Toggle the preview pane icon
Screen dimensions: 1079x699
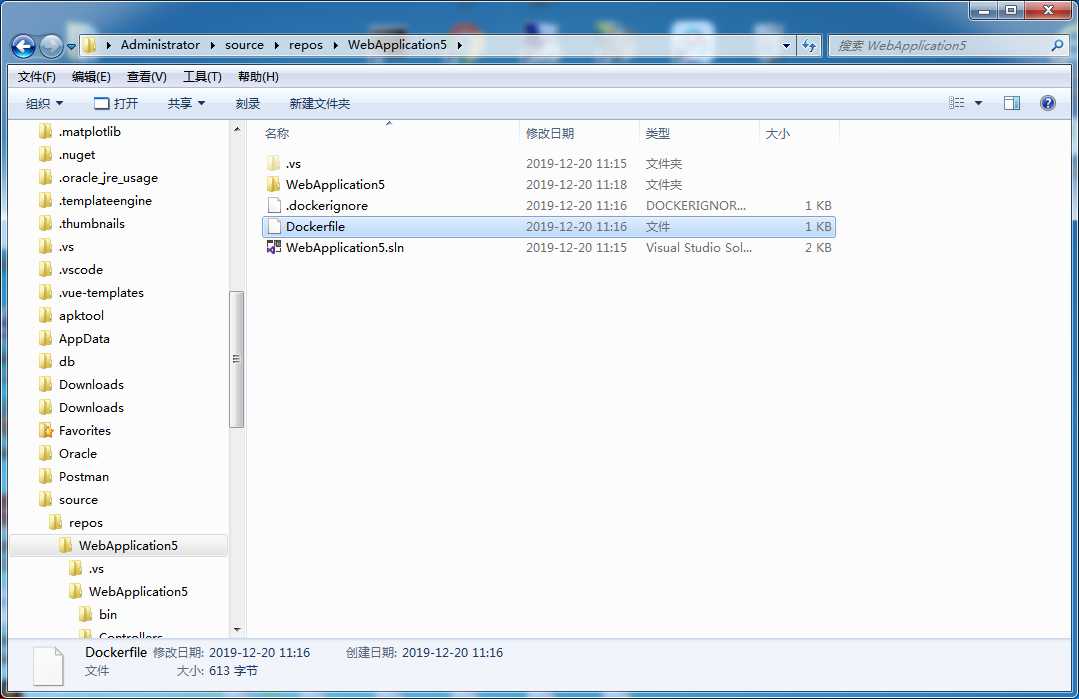coord(1012,103)
